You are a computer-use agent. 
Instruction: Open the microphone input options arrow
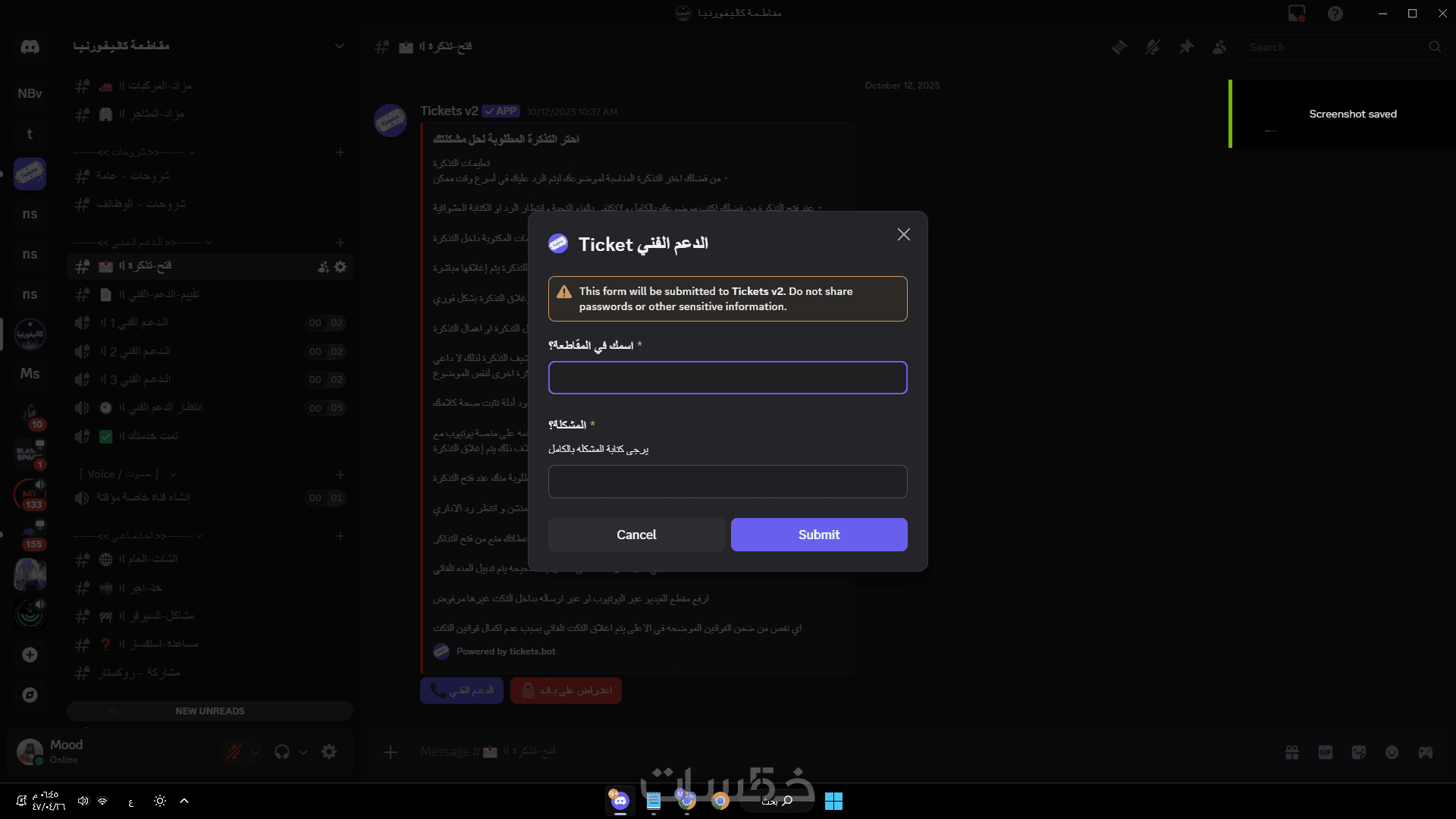pos(256,752)
